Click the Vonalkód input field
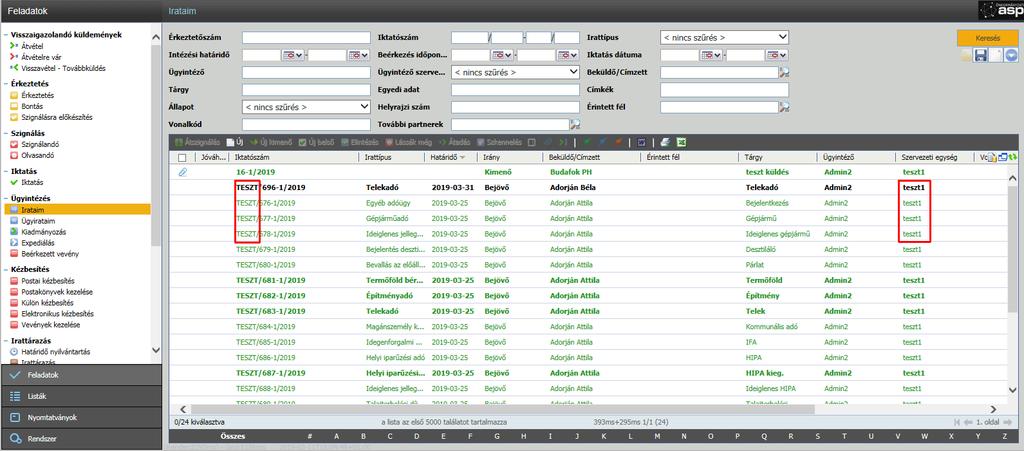Screen dimensions: 1024x451 click(306, 124)
